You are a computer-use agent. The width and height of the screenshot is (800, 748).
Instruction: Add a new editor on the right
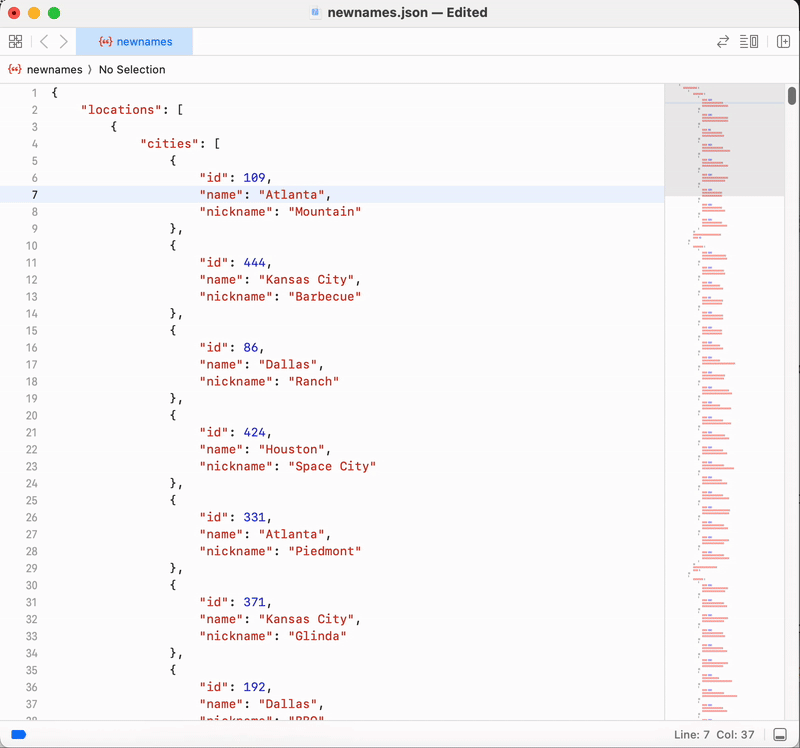pos(782,42)
